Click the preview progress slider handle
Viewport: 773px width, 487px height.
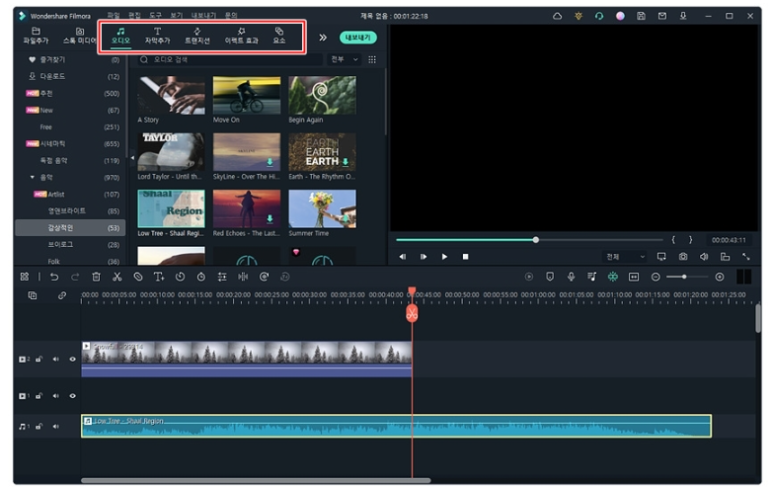(535, 240)
